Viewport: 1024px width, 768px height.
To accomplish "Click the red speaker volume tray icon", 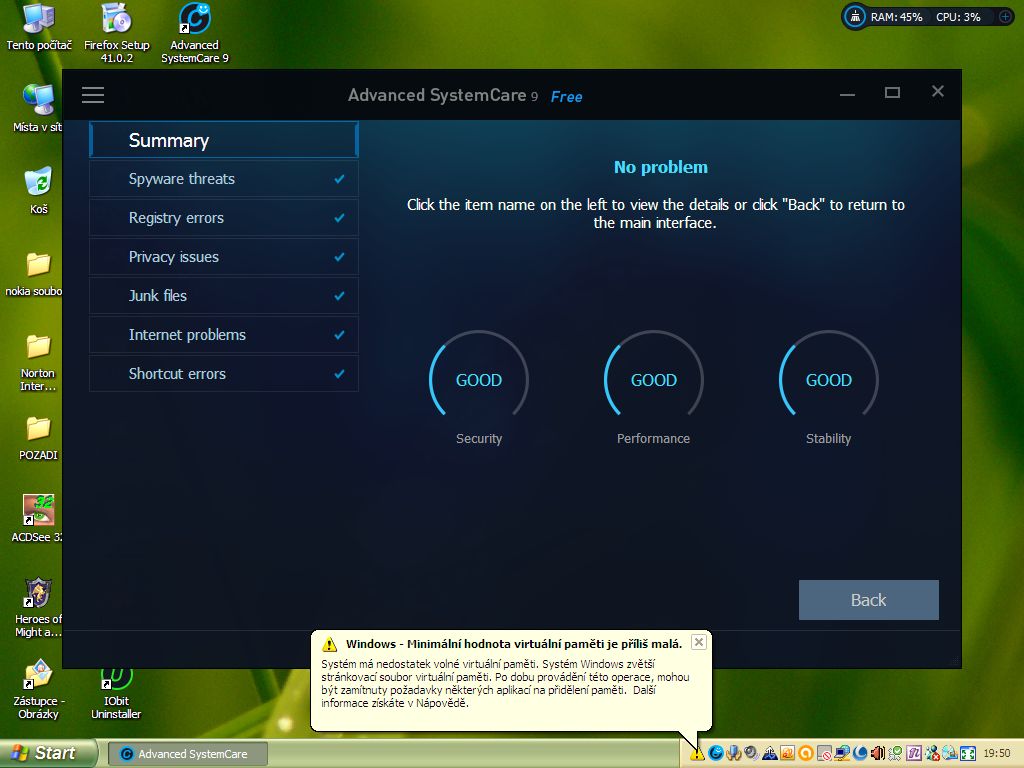I will pos(878,754).
